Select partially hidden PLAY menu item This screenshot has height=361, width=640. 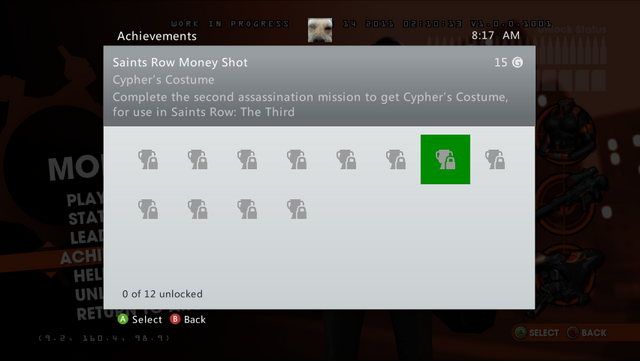(85, 199)
